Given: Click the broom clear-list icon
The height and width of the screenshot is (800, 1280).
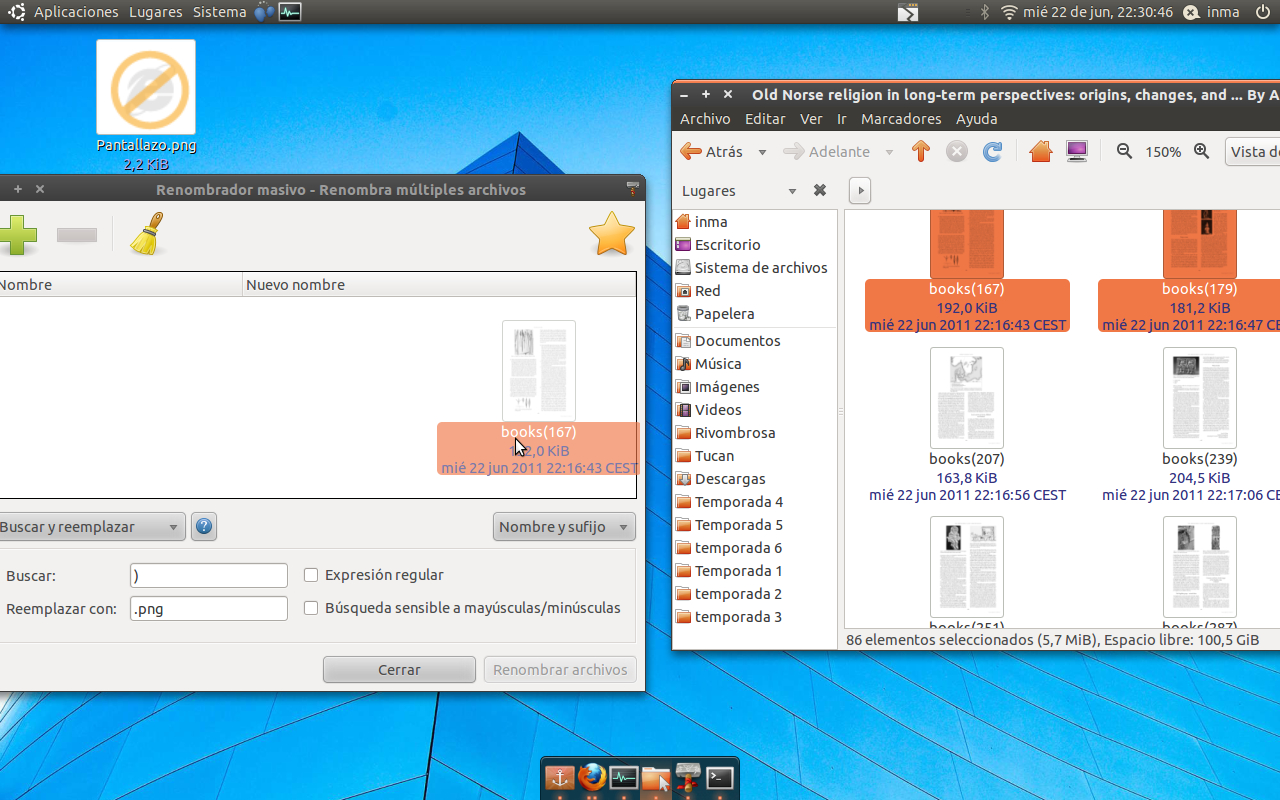Looking at the screenshot, I should (148, 234).
